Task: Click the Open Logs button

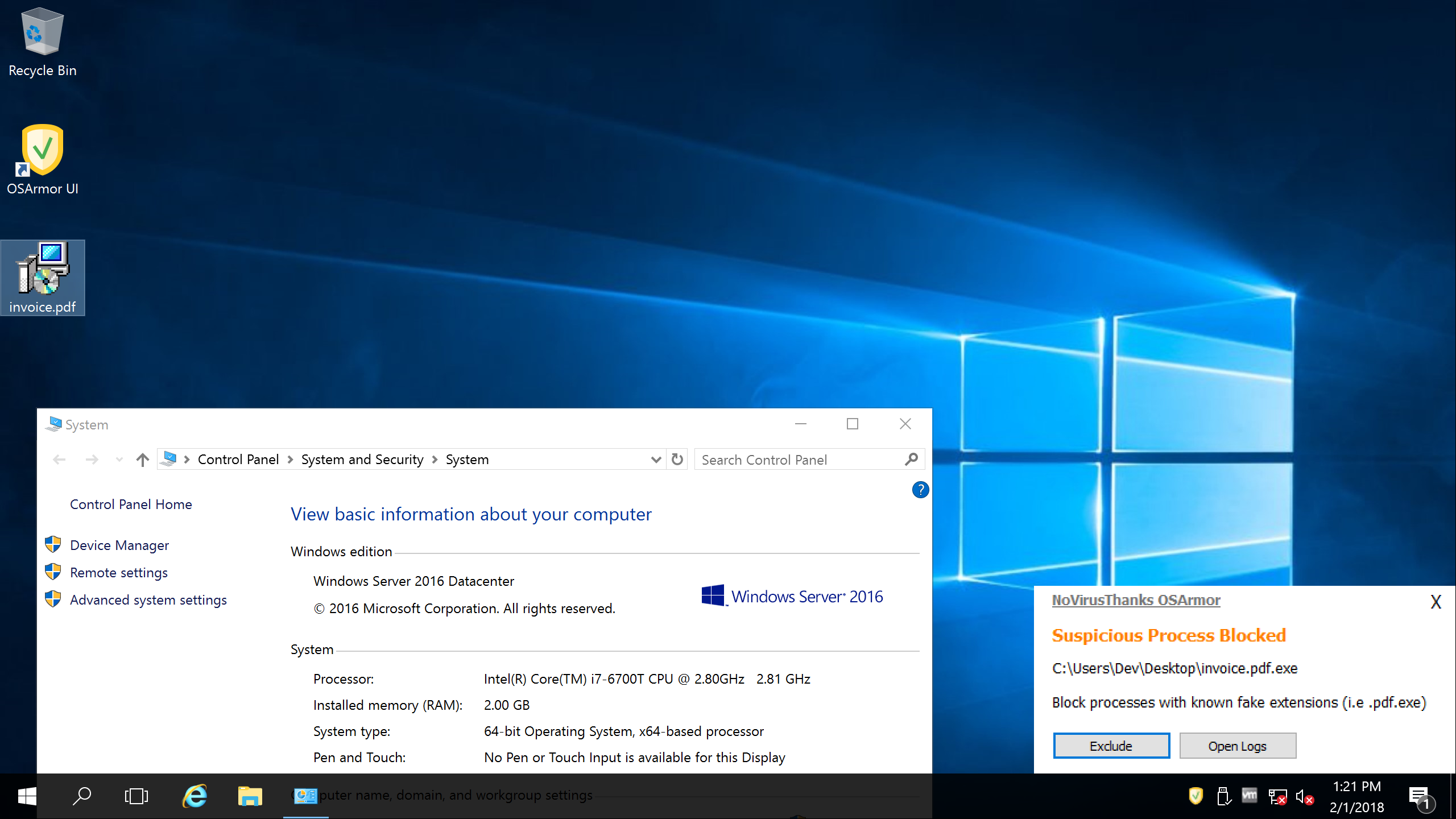Action: [x=1237, y=746]
